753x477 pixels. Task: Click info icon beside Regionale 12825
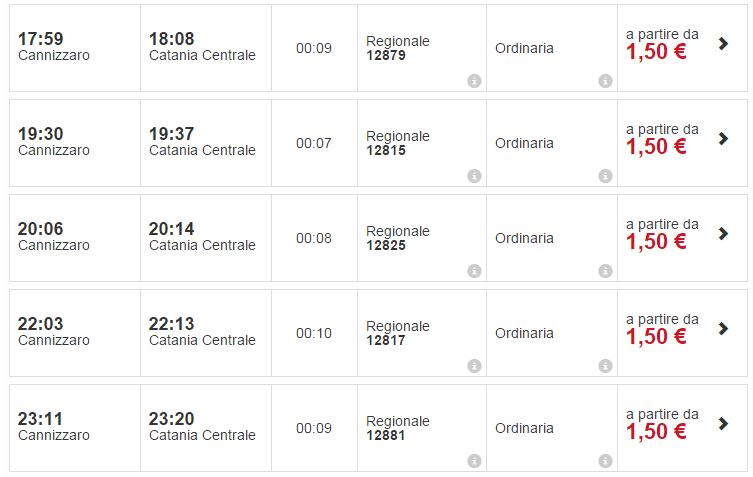(474, 271)
